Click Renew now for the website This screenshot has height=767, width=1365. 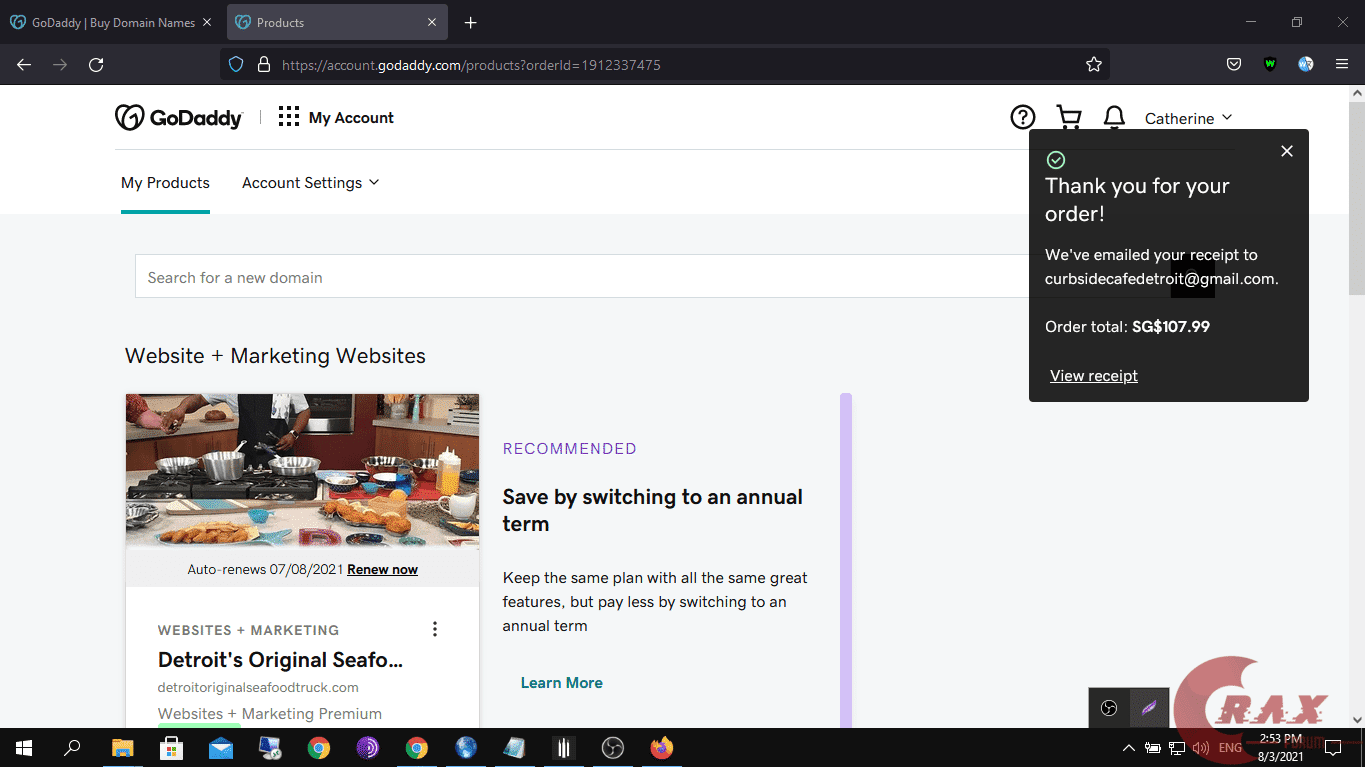(x=382, y=568)
